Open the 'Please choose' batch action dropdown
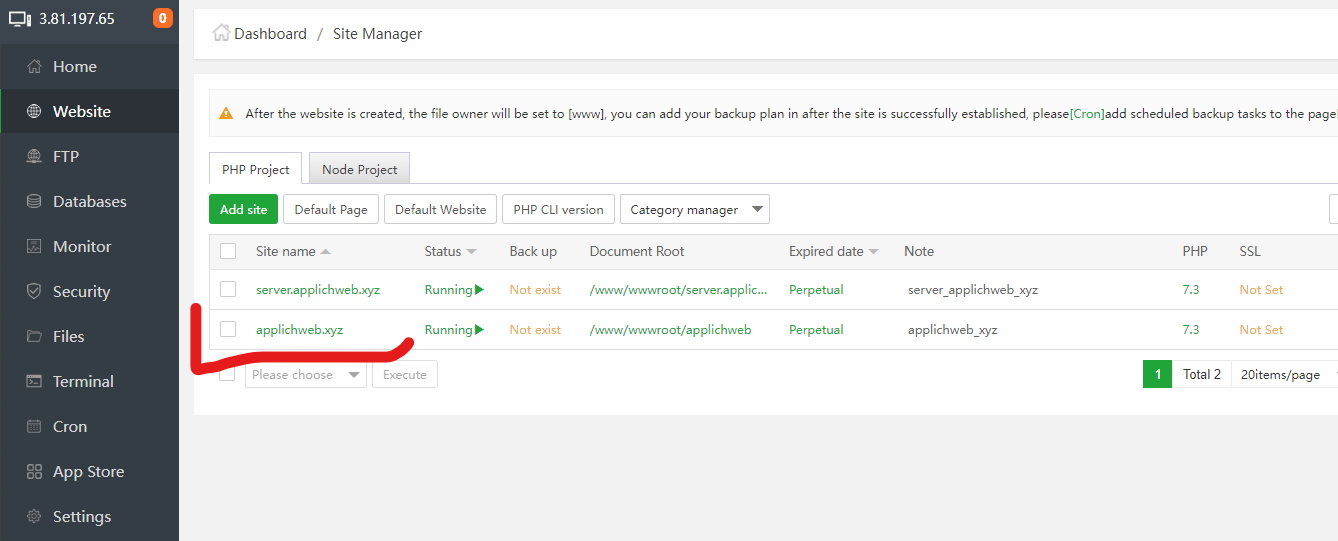1338x541 pixels. 305,375
